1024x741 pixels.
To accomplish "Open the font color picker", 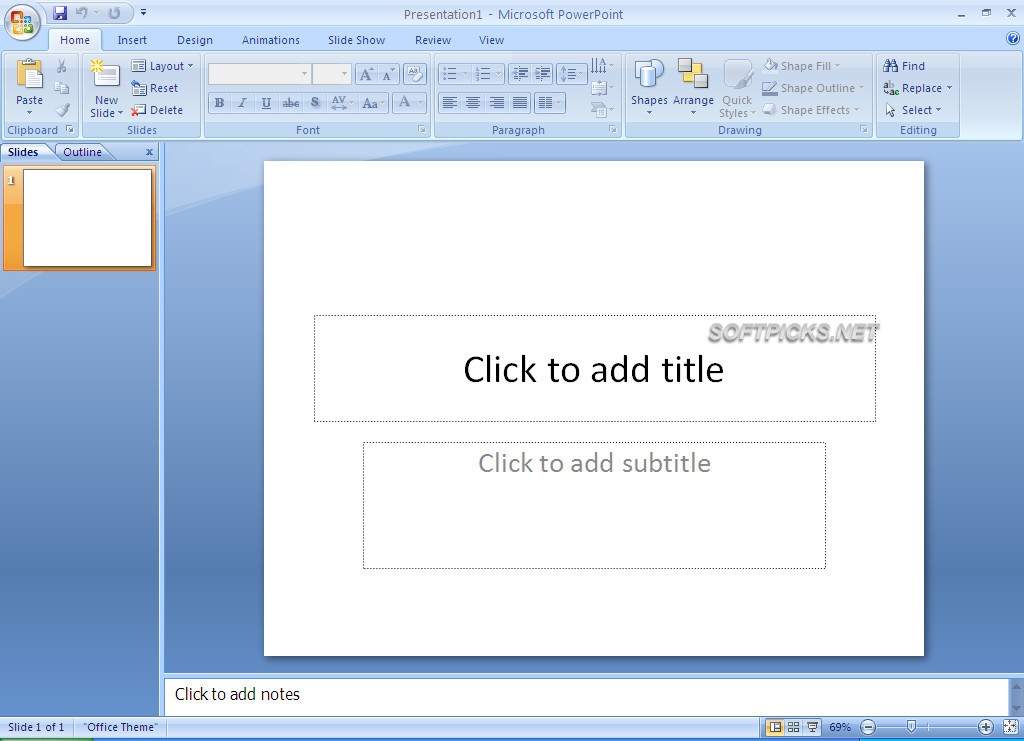I will 411,102.
